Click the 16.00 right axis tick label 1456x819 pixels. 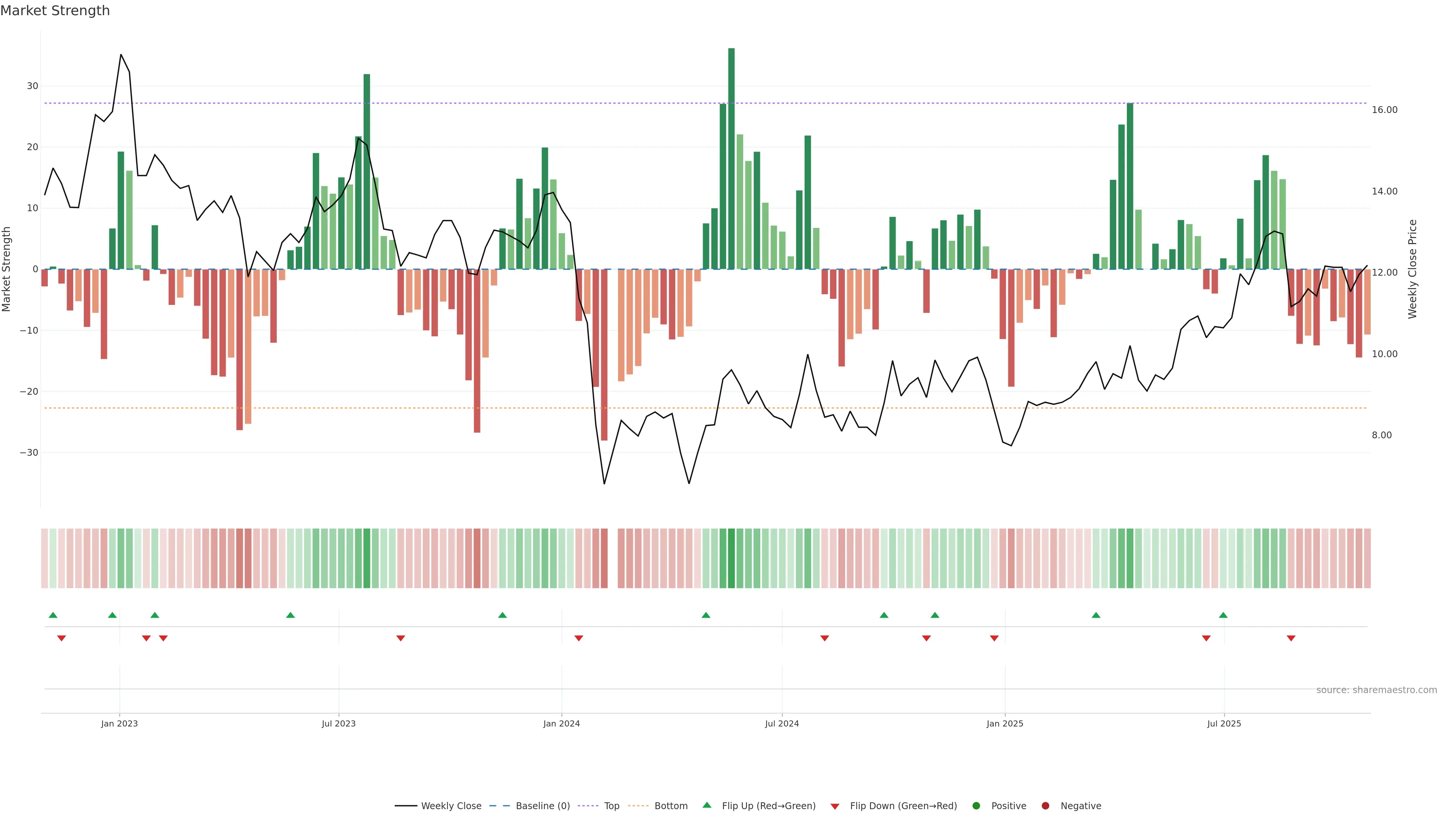tap(1384, 110)
